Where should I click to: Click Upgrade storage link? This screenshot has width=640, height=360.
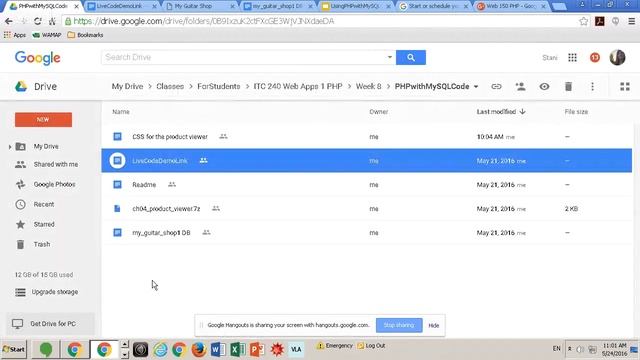pos(55,292)
